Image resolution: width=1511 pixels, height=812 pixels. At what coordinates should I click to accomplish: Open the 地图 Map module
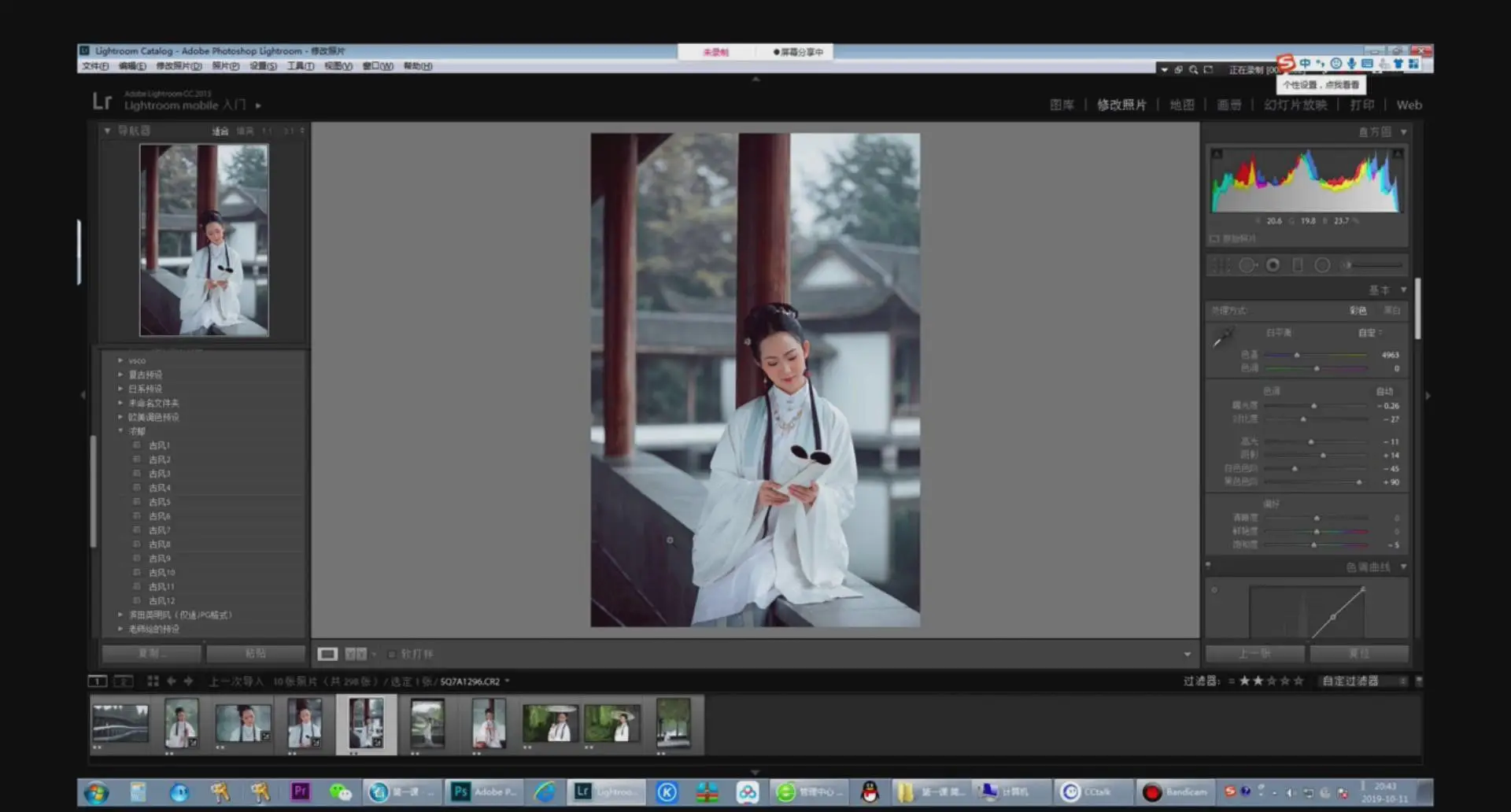pyautogui.click(x=1181, y=105)
